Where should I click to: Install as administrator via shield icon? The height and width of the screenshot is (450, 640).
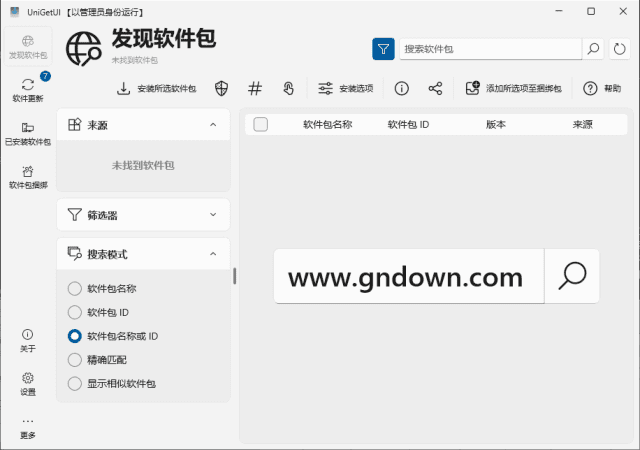click(221, 88)
